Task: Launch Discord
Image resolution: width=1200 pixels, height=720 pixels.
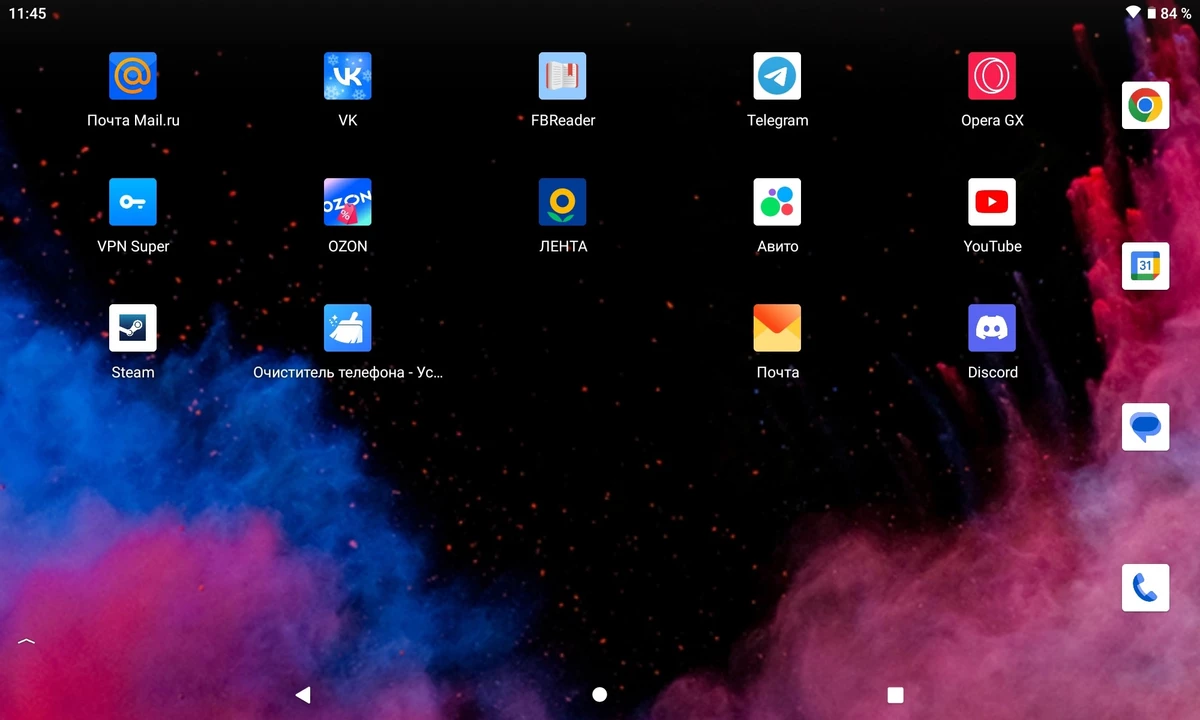Action: (992, 329)
